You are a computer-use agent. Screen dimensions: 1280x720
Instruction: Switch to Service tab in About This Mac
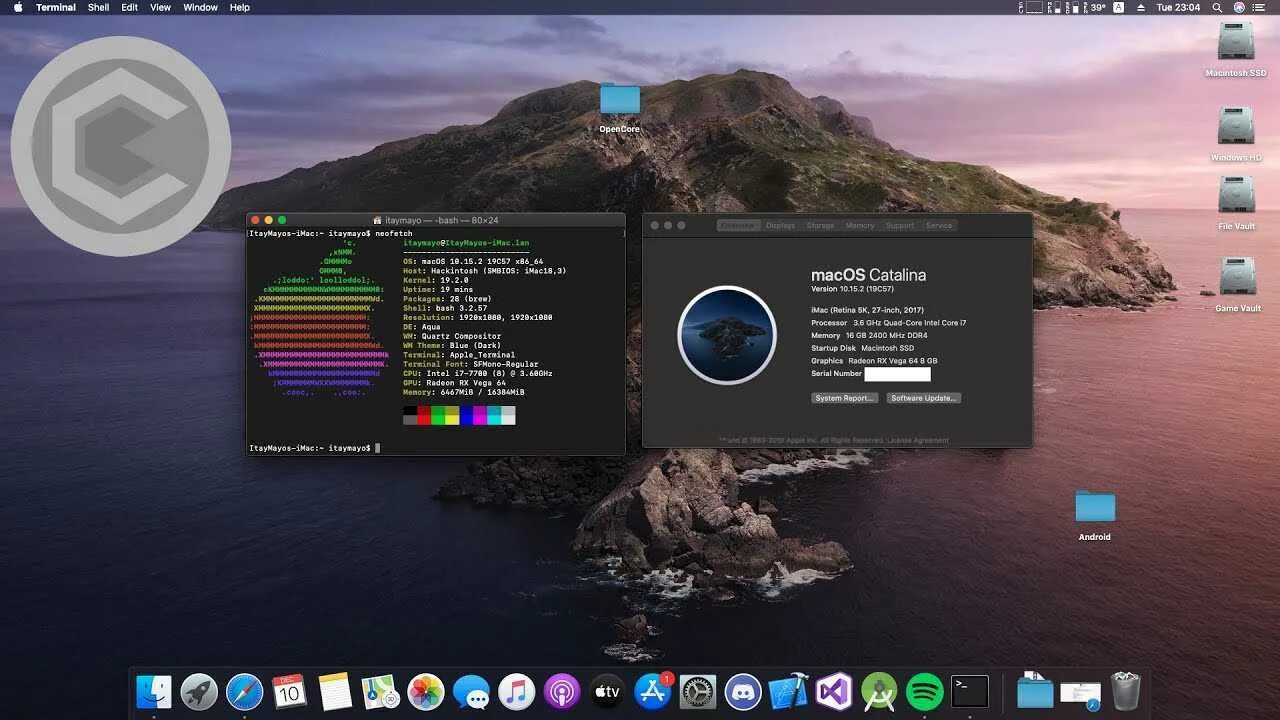939,225
